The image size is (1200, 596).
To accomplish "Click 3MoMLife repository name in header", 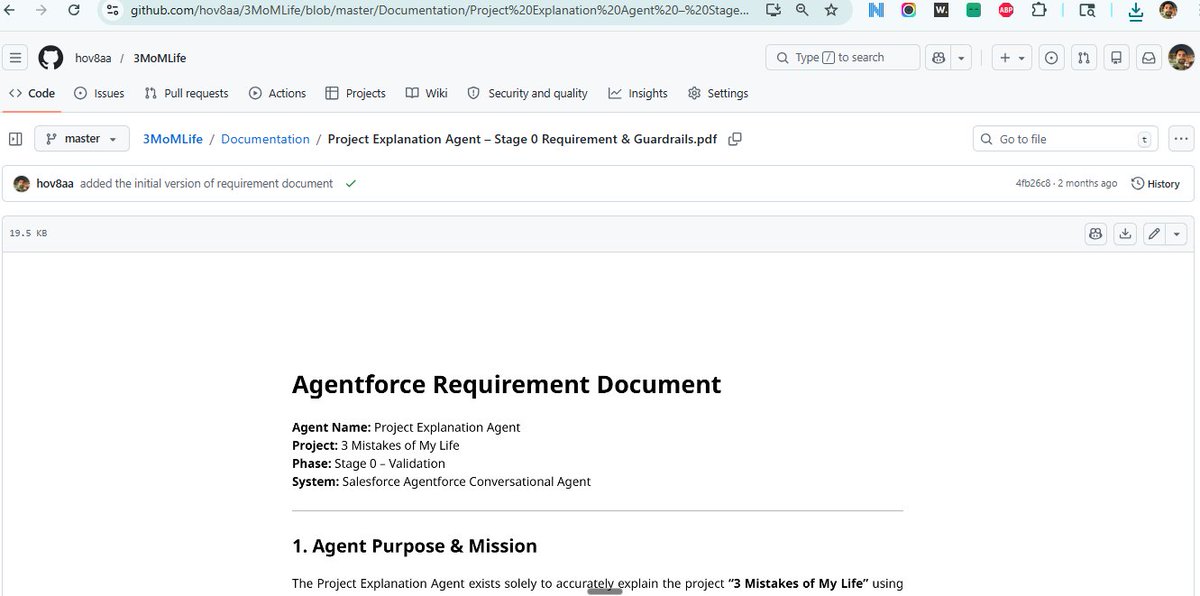I will (x=160, y=58).
